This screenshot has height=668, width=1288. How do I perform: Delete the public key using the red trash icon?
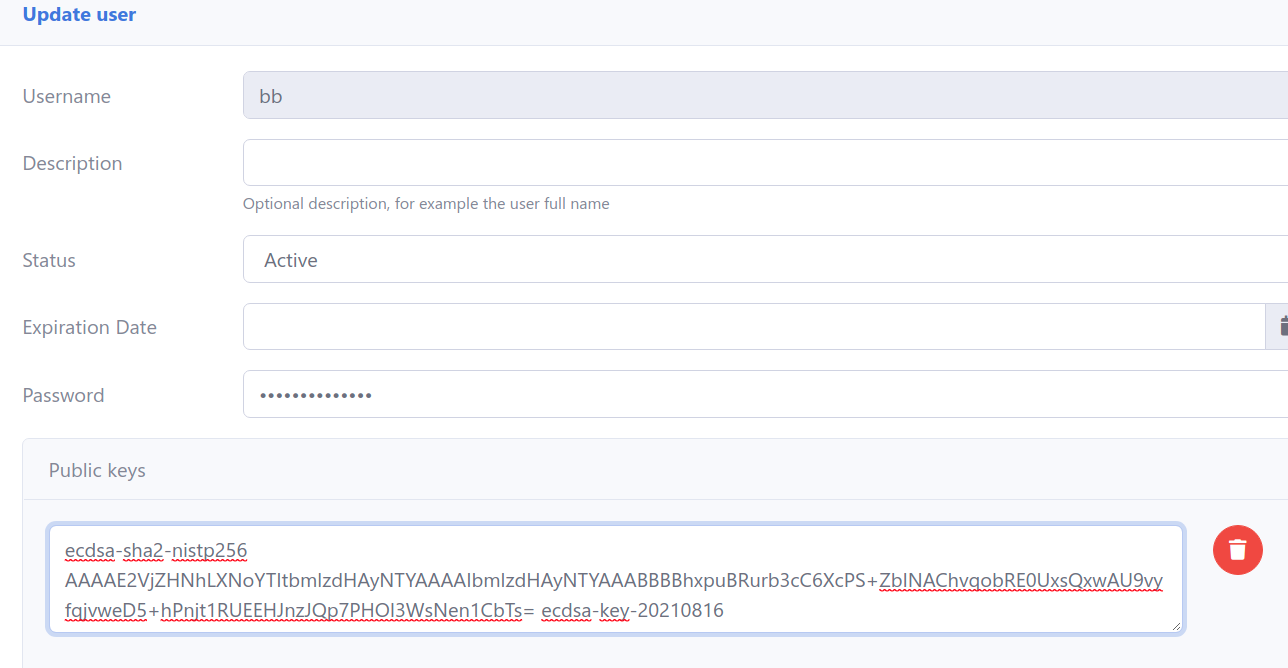coord(1237,550)
